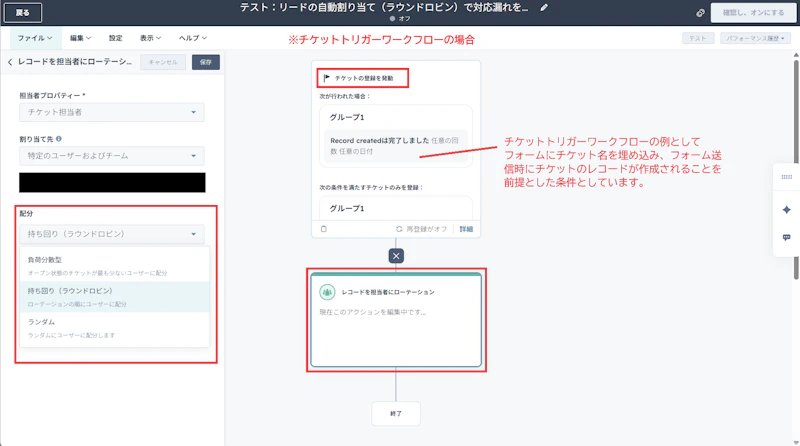Image resolution: width=800 pixels, height=446 pixels.
Task: Select the 負荷分散型 distribution option
Action: pos(114,266)
